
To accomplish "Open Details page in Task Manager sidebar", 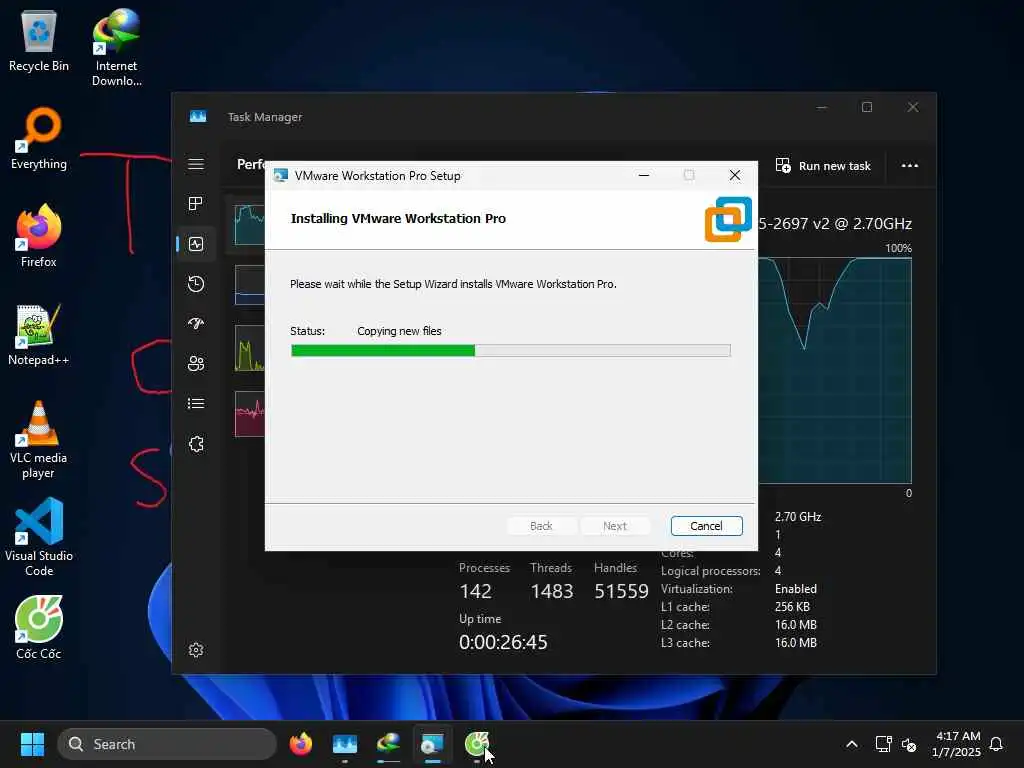I will click(196, 404).
